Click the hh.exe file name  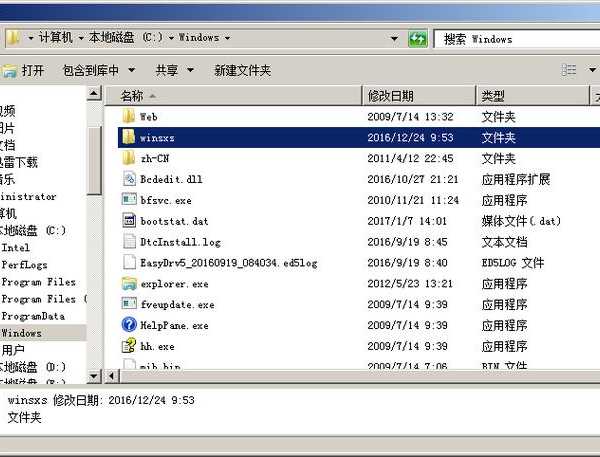click(x=157, y=346)
